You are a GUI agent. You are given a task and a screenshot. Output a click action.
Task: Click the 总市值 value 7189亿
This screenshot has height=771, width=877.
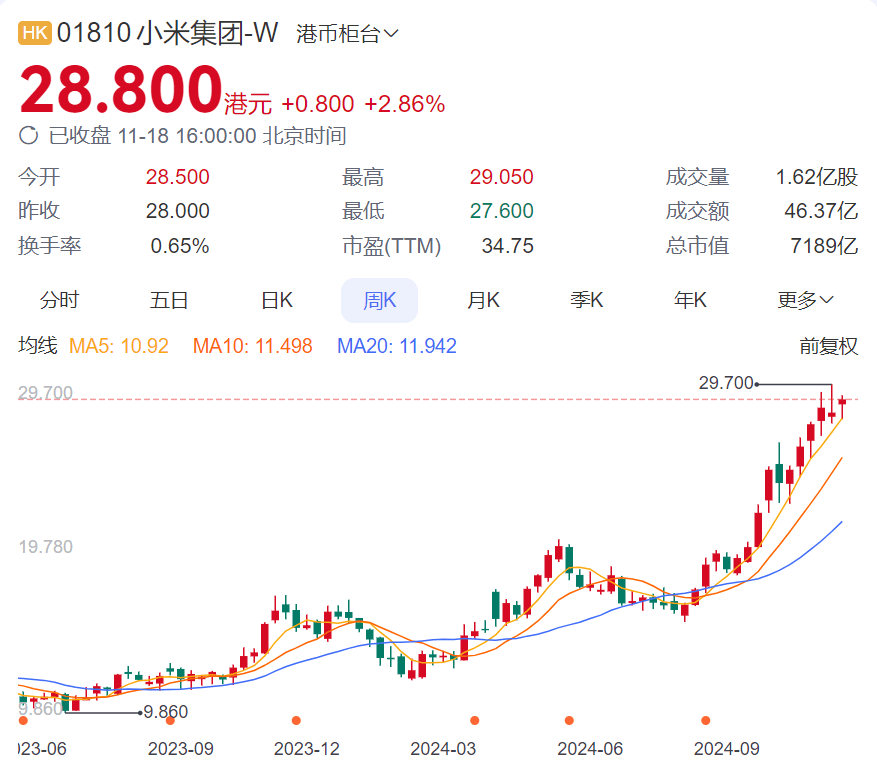pyautogui.click(x=824, y=246)
